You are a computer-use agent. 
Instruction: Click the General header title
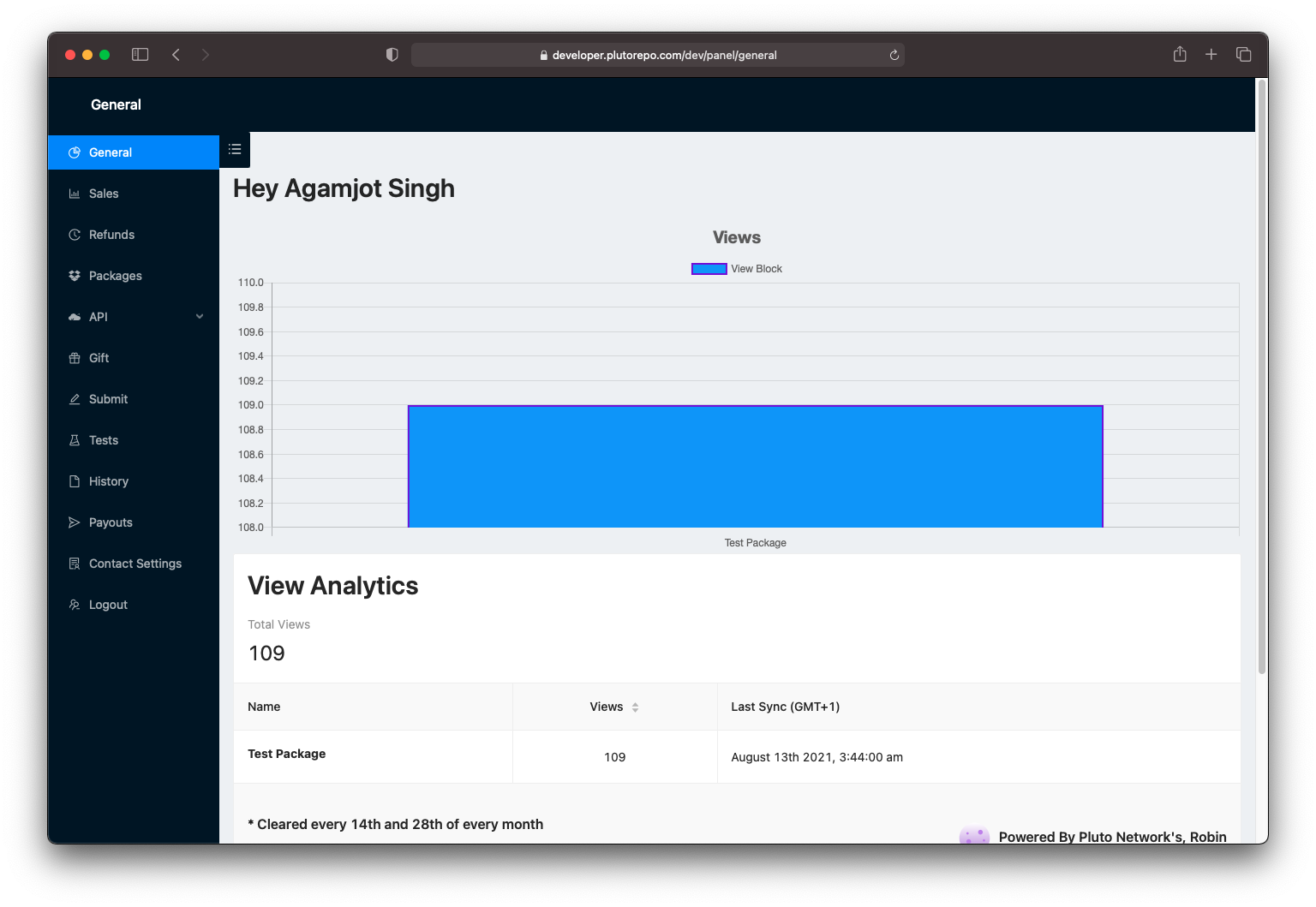(x=116, y=104)
